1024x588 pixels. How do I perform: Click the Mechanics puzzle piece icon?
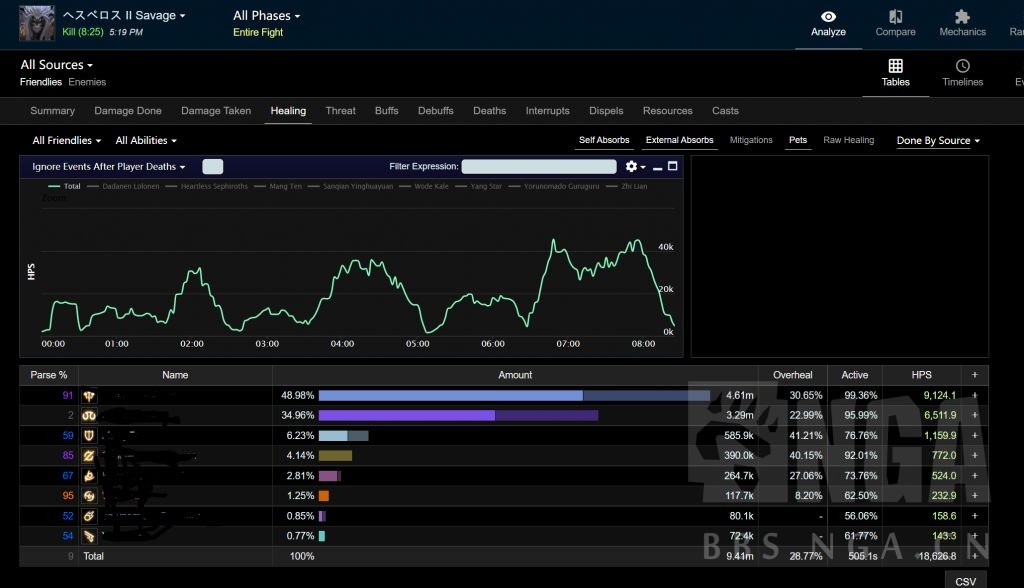click(962, 17)
